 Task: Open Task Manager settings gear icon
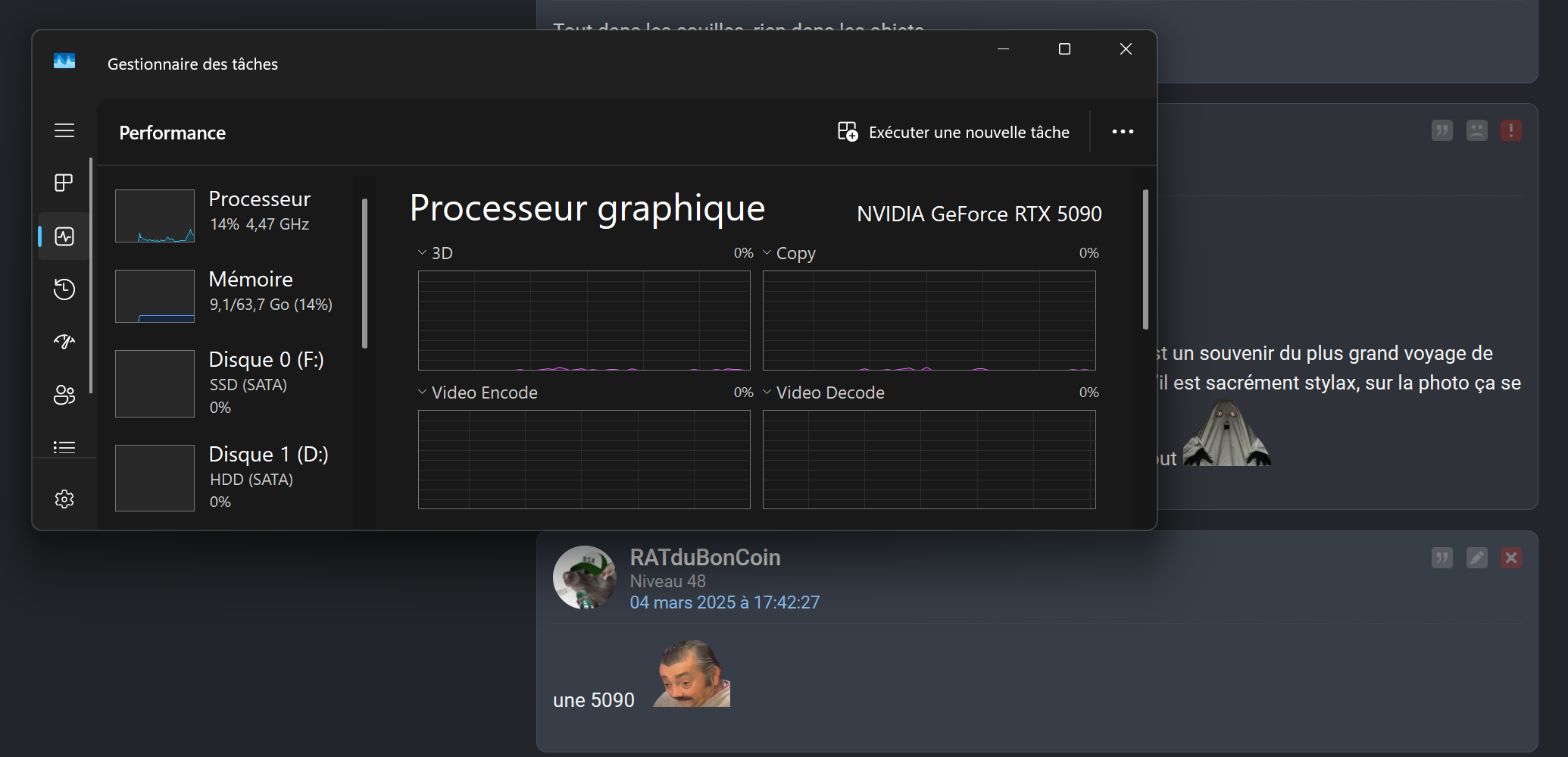[x=64, y=499]
